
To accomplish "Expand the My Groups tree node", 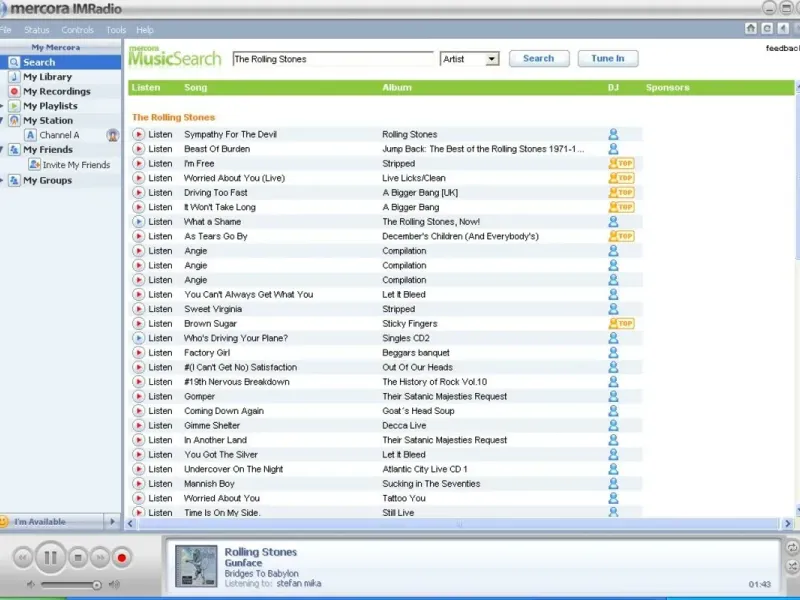I will click(x=2, y=180).
